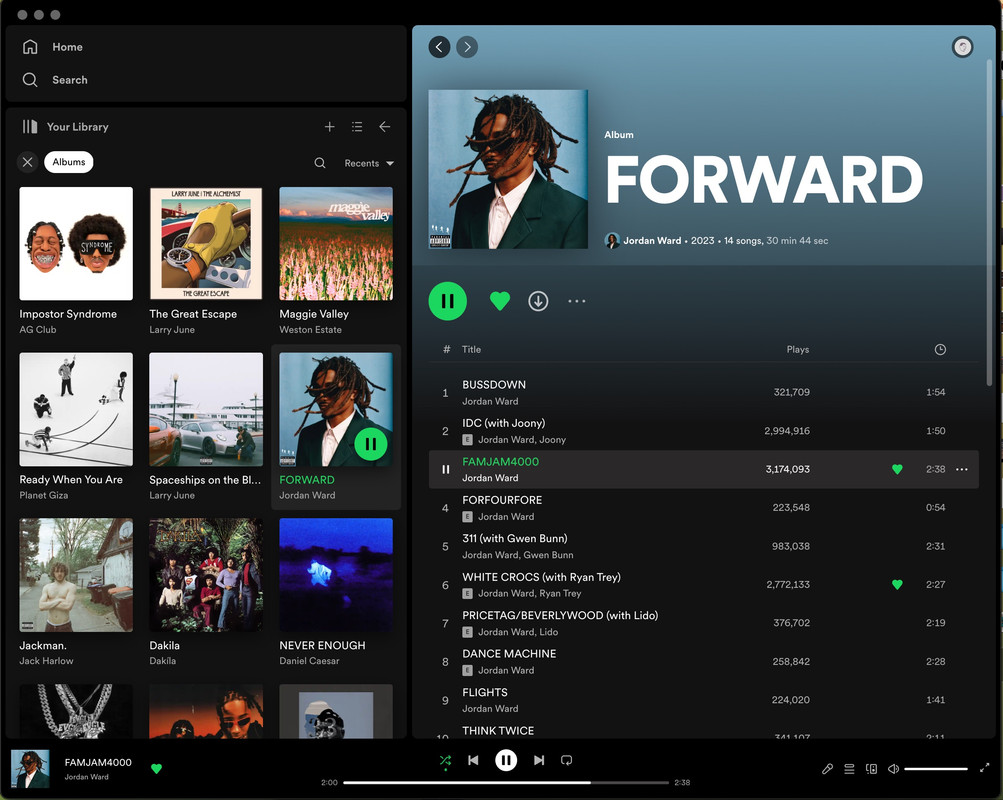Screen dimensions: 1003x800
Task: Collapse Your Library panel
Action: click(x=65, y=127)
